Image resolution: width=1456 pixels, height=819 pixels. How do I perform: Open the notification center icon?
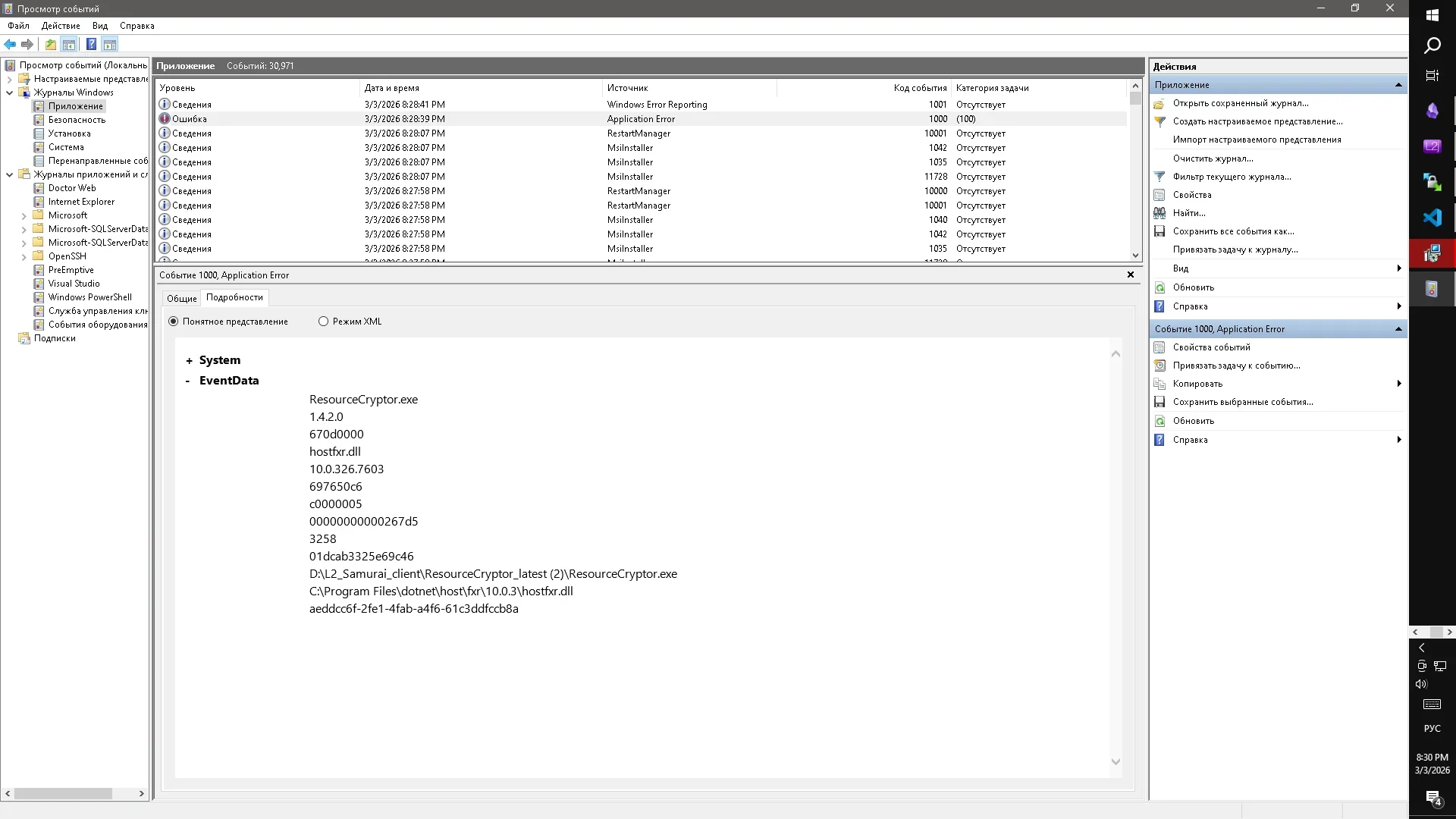(1432, 798)
